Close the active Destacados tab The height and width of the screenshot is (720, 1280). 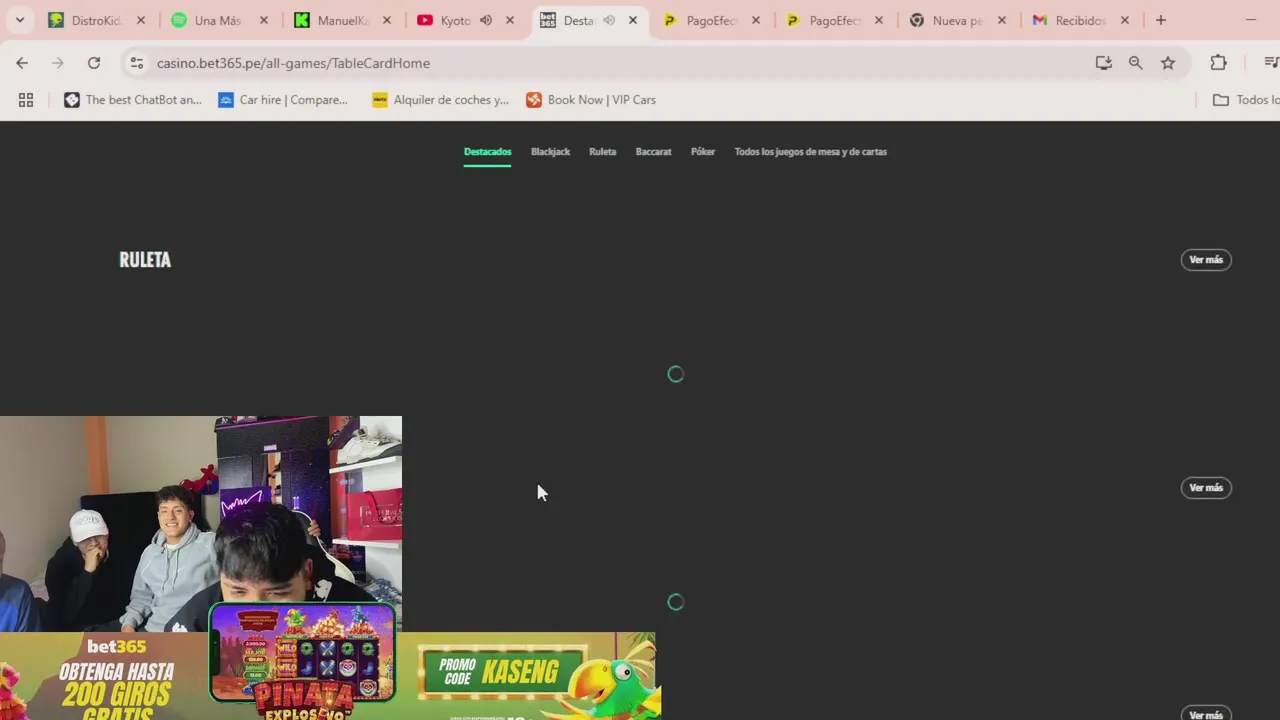tap(633, 20)
